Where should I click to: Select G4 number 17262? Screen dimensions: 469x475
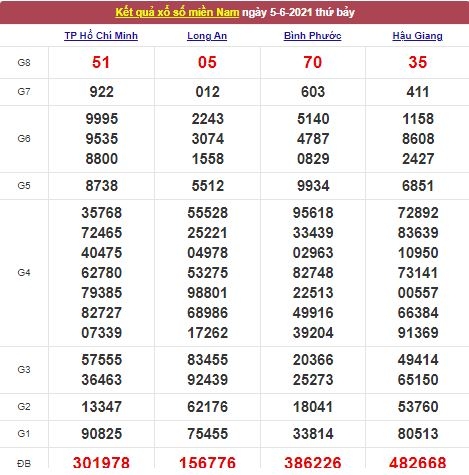207,333
